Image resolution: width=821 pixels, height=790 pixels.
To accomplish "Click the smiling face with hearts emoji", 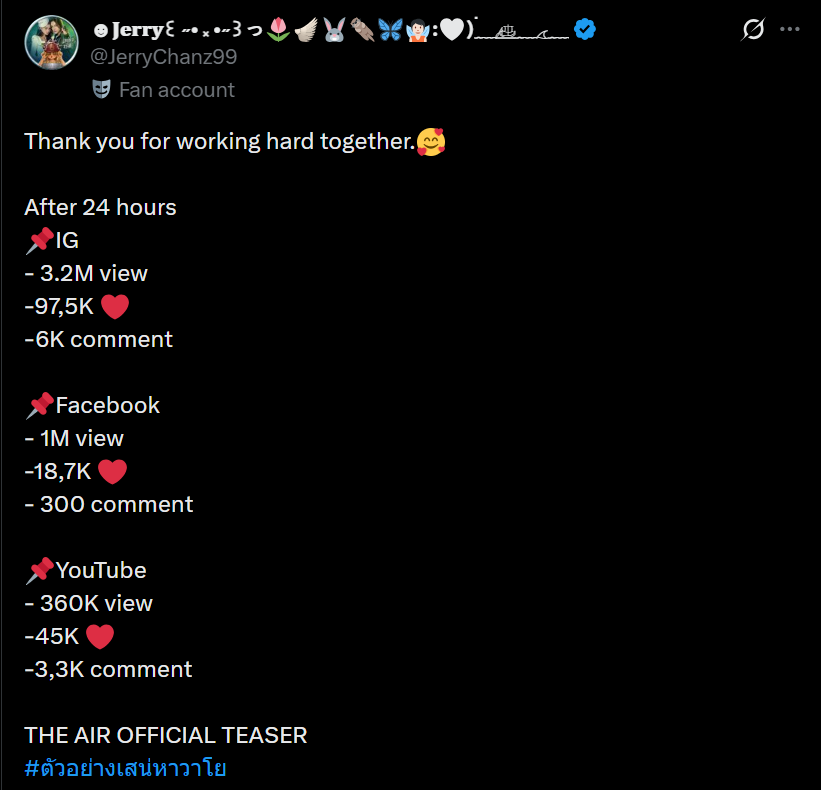I will point(431,142).
